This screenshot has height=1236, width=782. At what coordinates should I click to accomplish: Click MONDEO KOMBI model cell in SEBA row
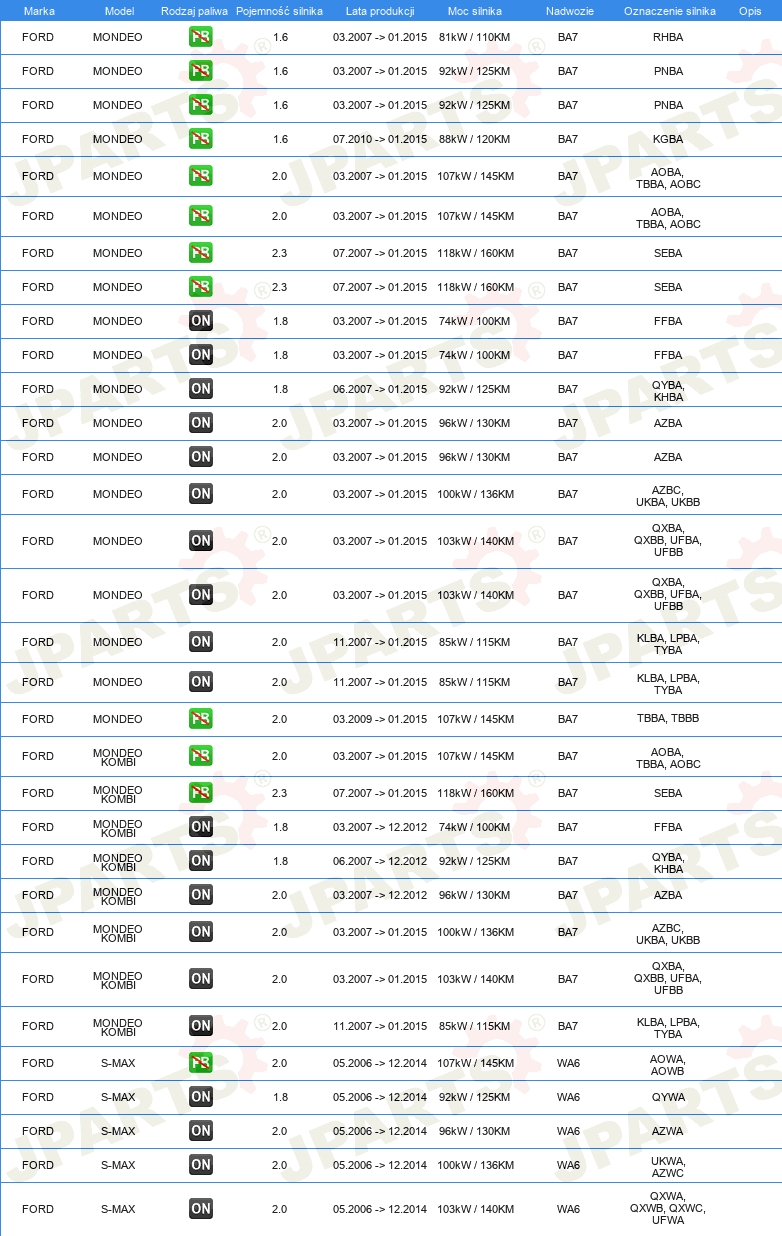(x=118, y=793)
